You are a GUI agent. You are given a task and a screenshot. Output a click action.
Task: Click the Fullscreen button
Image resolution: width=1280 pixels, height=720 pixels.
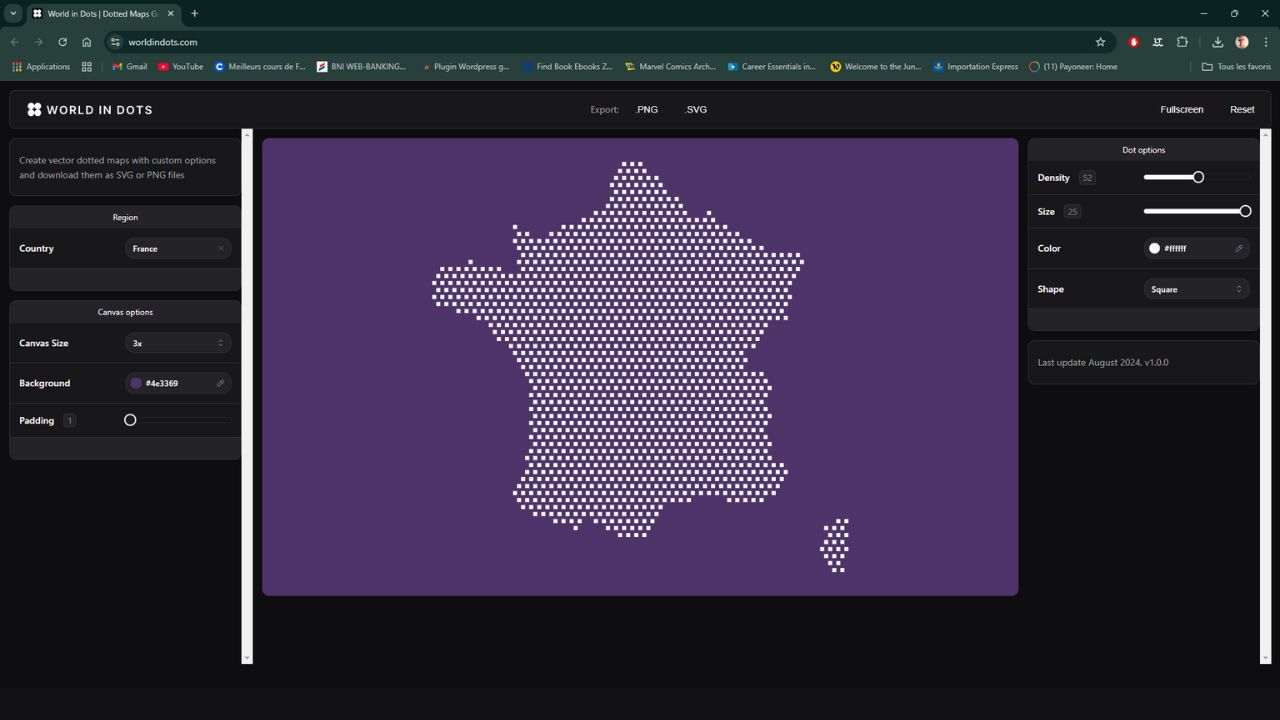[x=1181, y=109]
